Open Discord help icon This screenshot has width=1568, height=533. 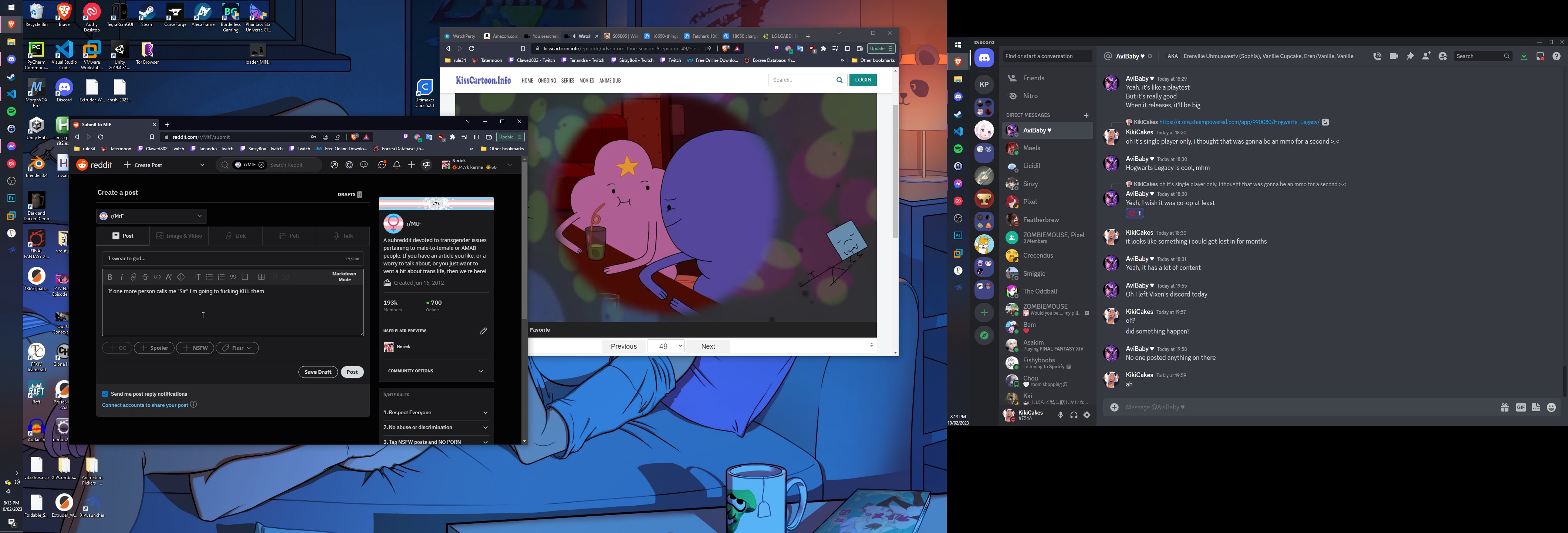1557,56
